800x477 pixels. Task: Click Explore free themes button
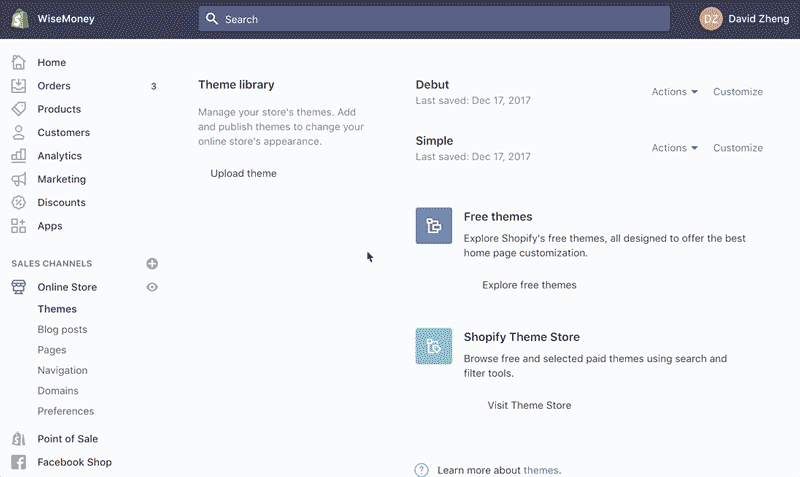(529, 285)
